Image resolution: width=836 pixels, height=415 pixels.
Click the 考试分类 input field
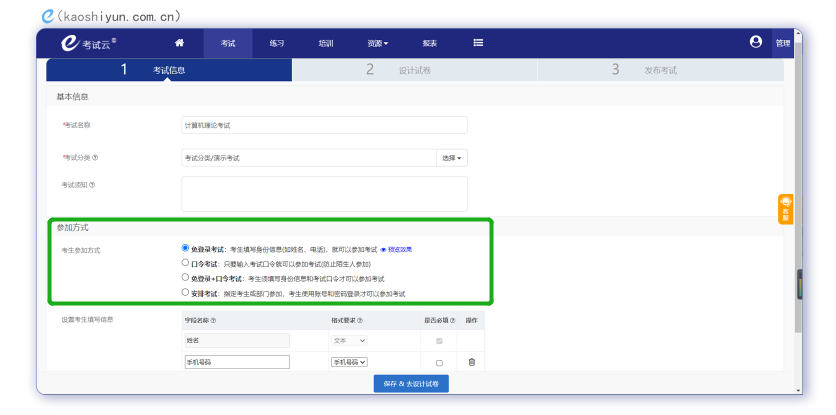(309, 158)
